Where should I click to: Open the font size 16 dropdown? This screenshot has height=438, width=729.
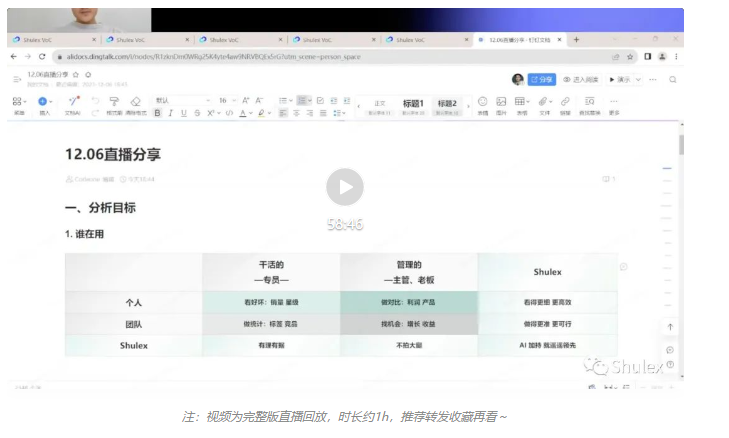[x=227, y=100]
